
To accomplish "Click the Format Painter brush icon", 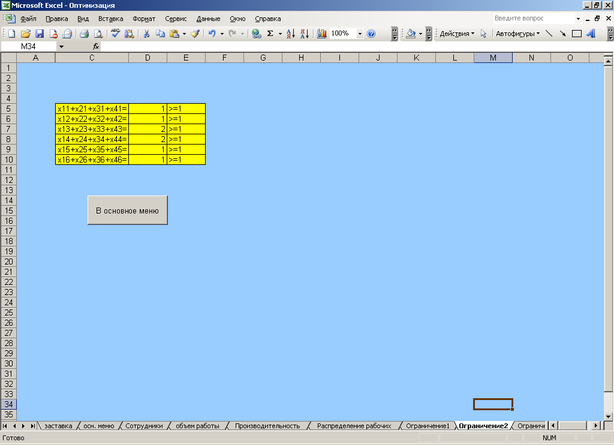I will [x=195, y=33].
